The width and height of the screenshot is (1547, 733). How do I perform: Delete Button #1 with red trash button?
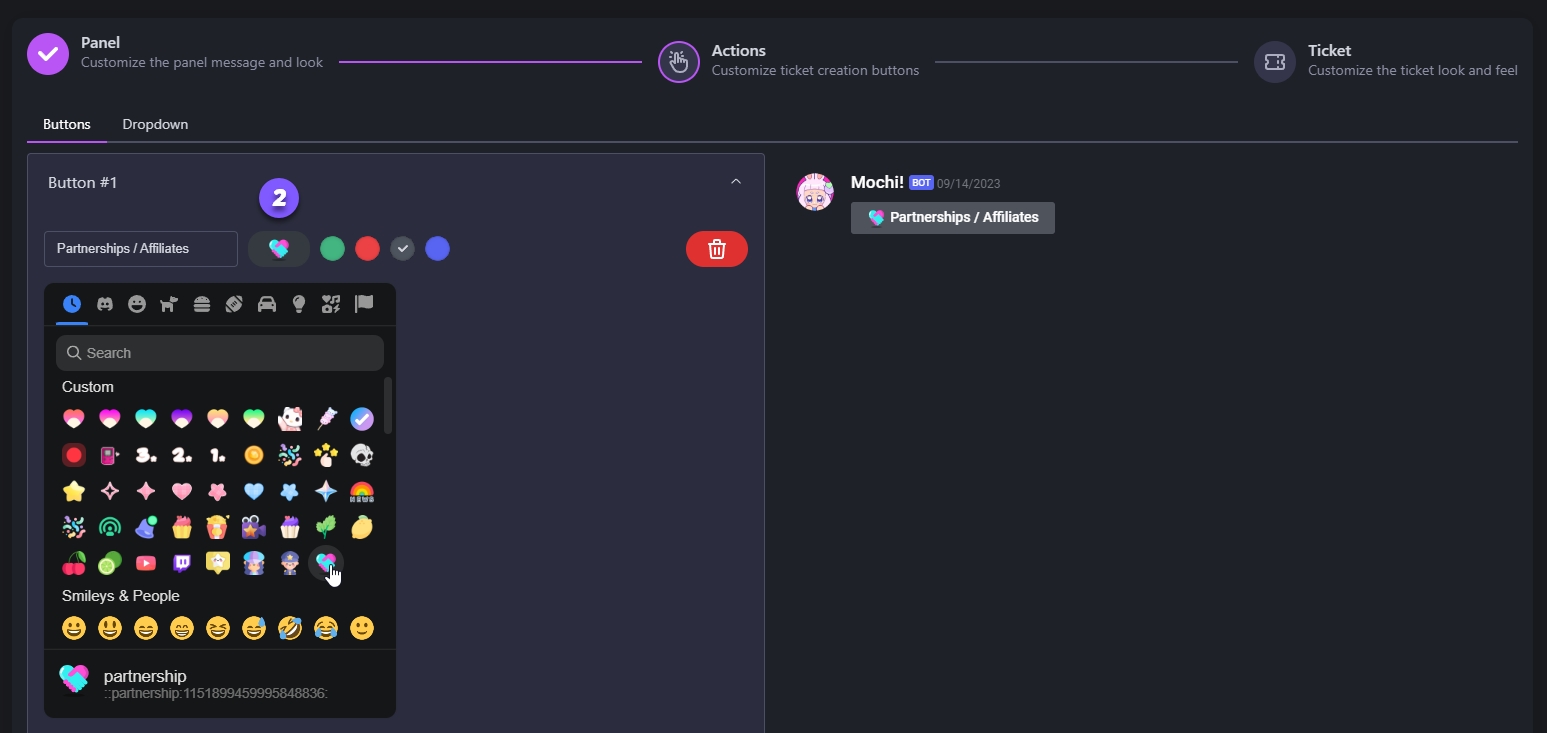[717, 249]
